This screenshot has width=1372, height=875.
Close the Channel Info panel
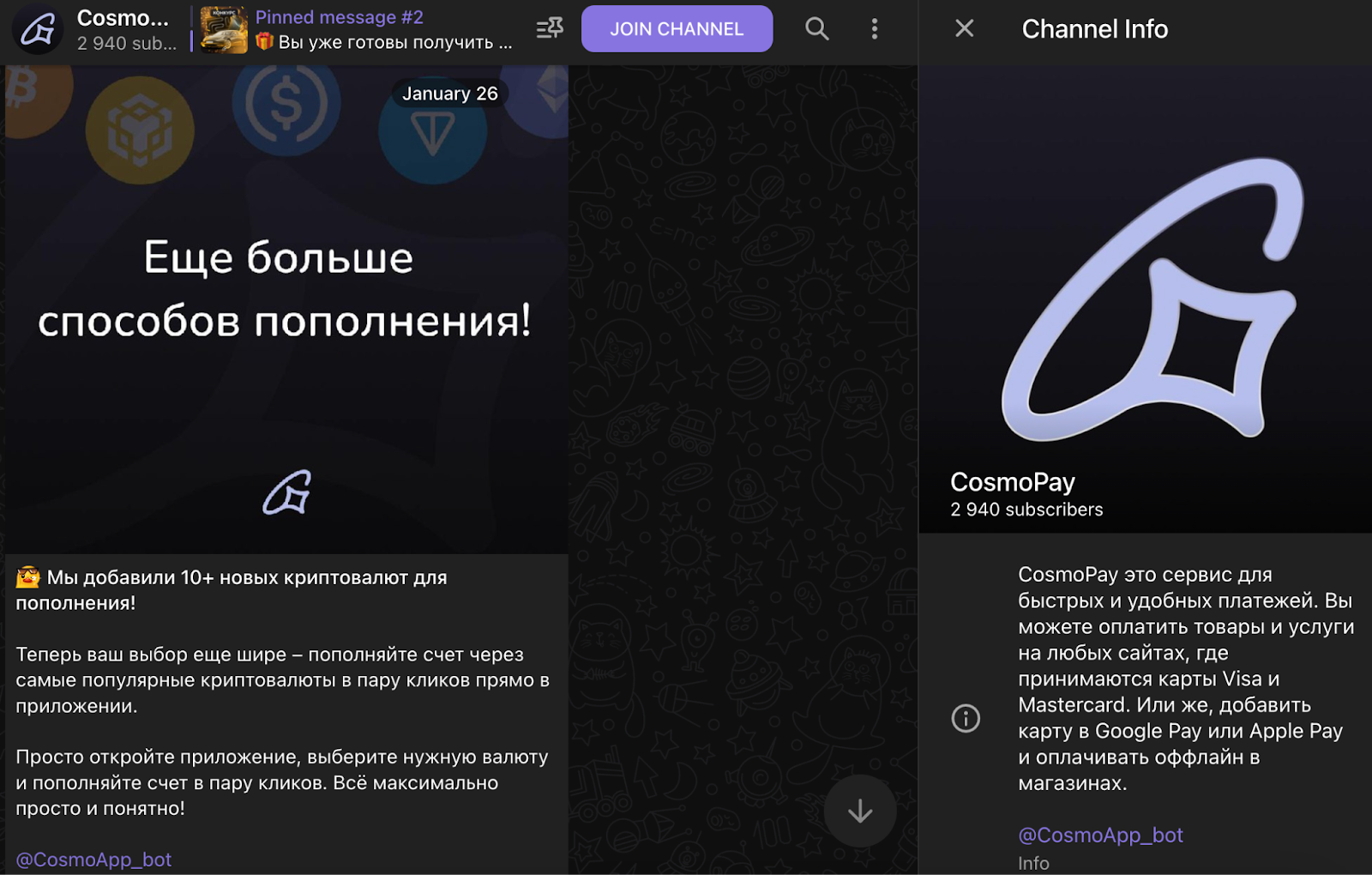click(x=965, y=29)
